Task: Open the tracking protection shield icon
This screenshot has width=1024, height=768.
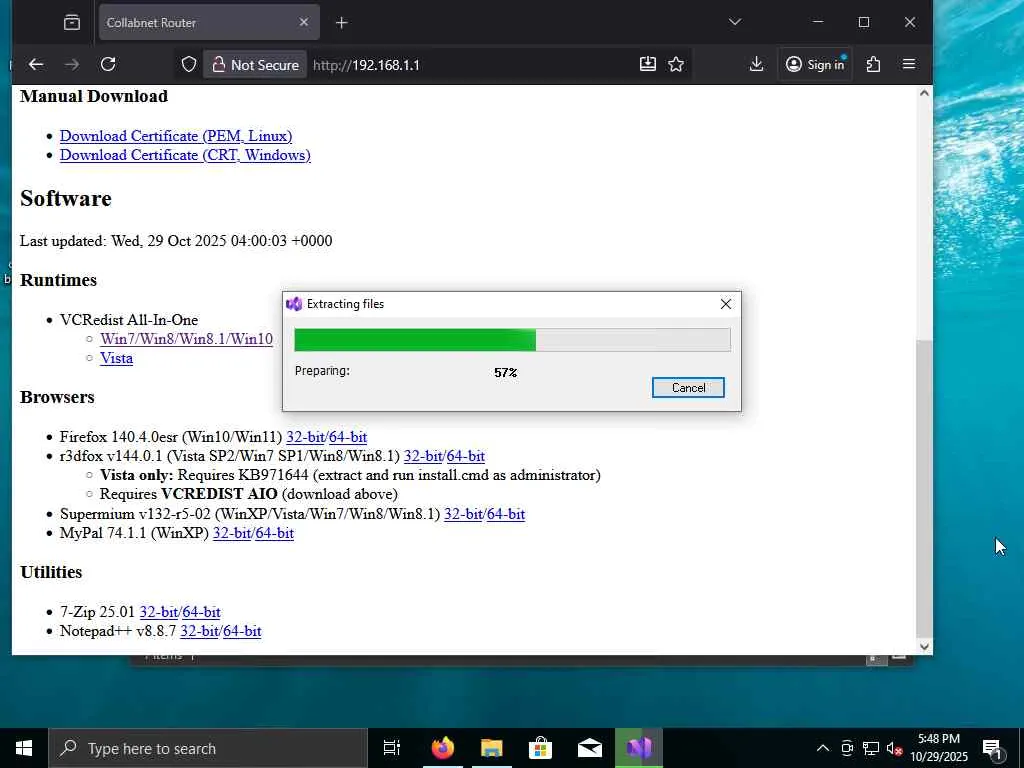Action: (189, 64)
